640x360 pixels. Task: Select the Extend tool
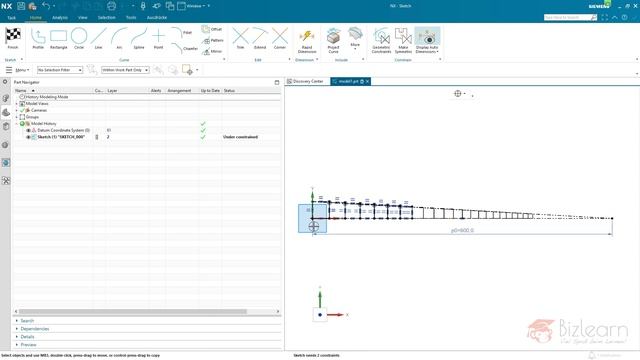coord(260,39)
